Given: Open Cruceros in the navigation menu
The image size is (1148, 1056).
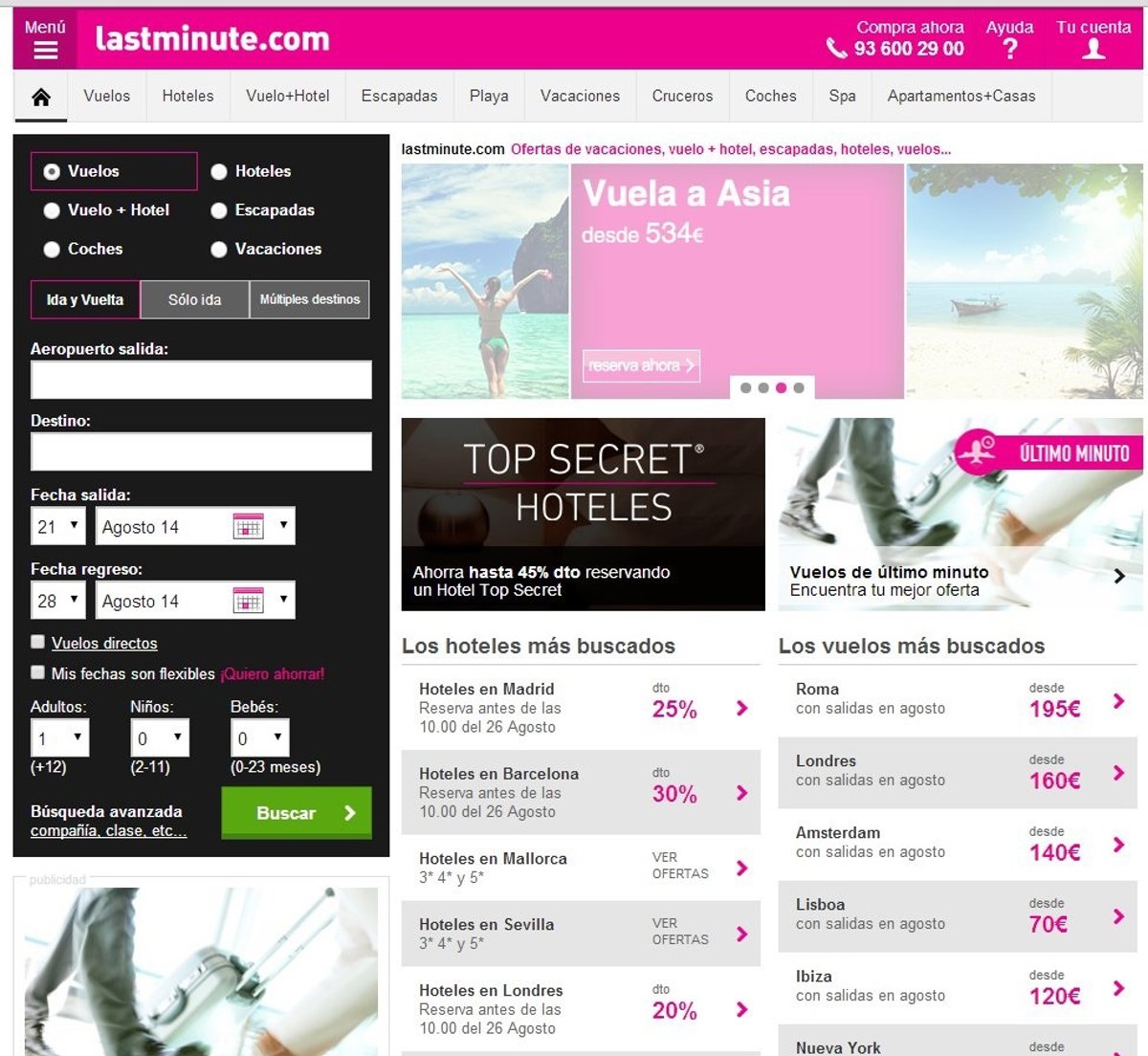Looking at the screenshot, I should (682, 97).
